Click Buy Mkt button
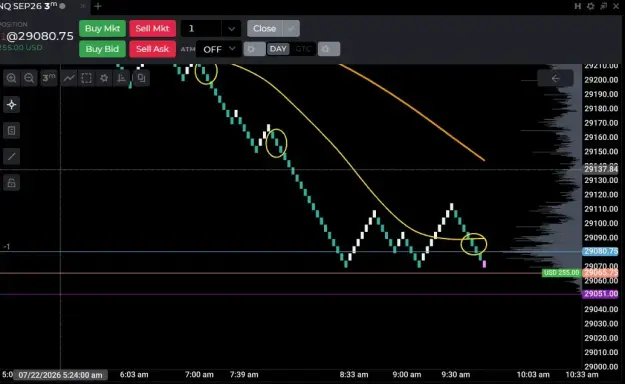 (102, 28)
